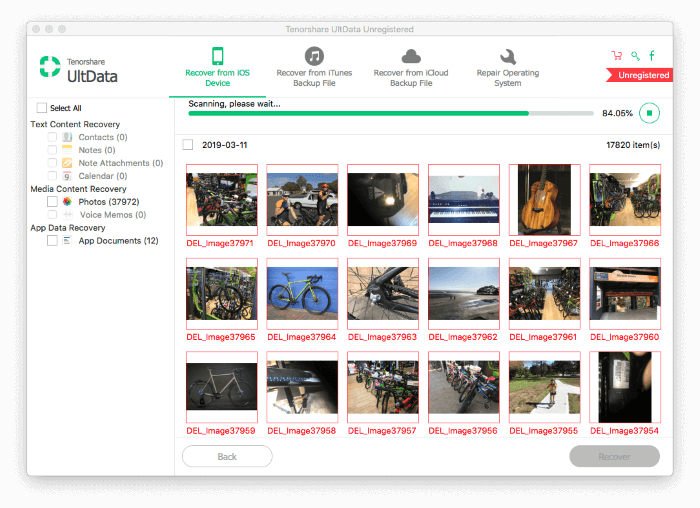Open Repair Operating System tab

508,67
